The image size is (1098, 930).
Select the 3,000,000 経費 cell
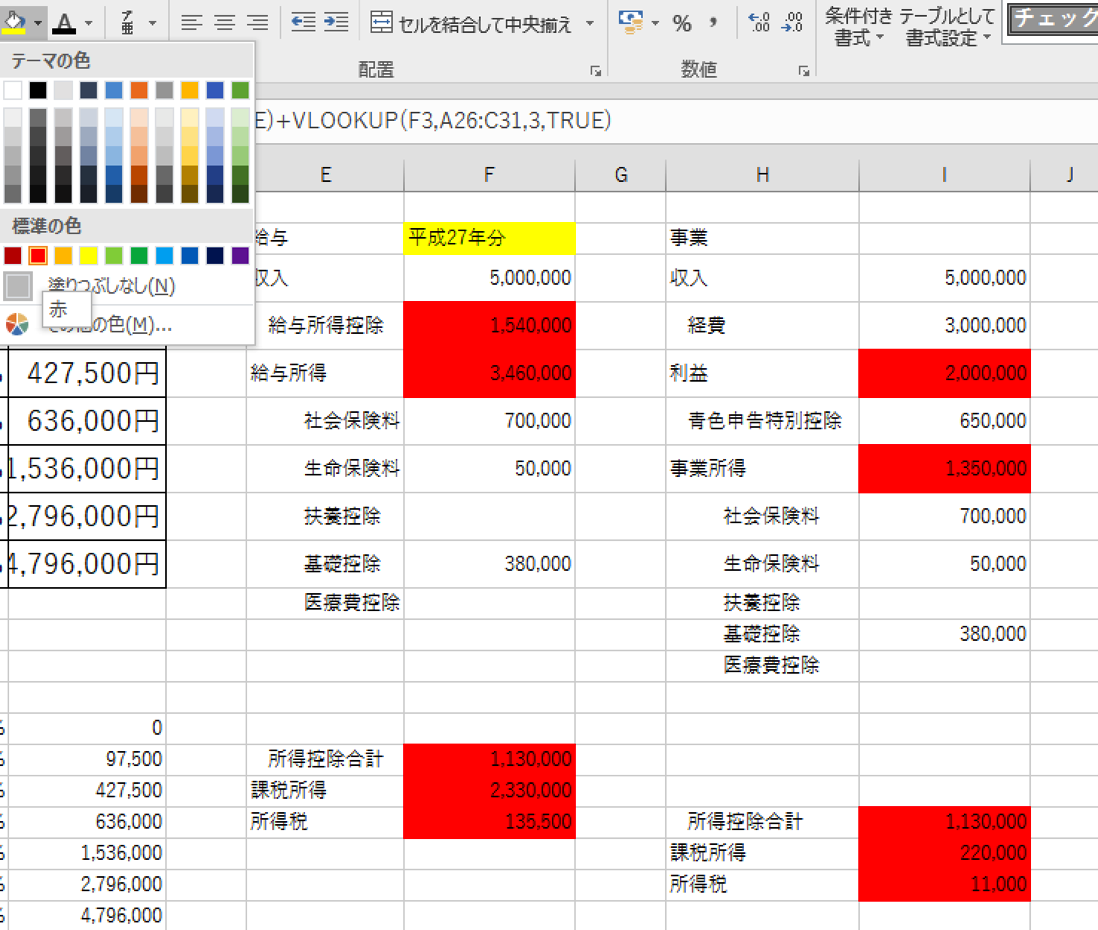[945, 326]
